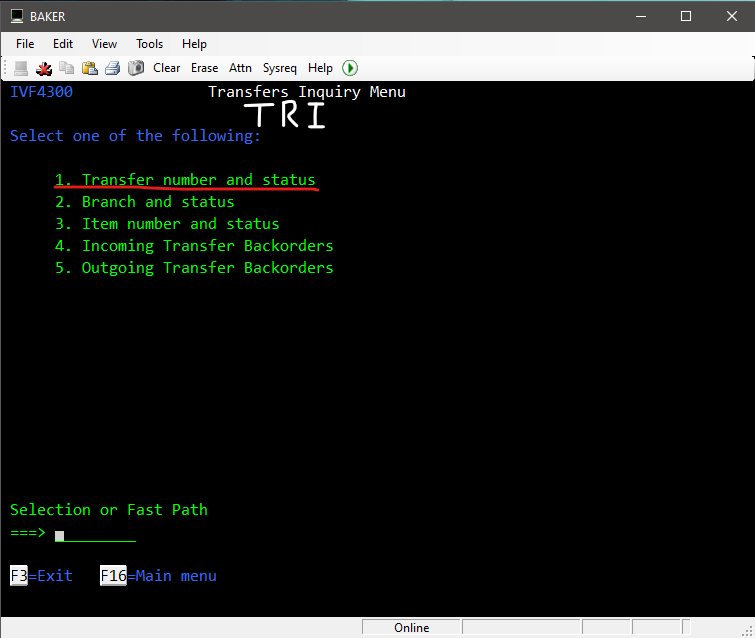This screenshot has width=755, height=638.
Task: Click the red disconnect session icon
Action: pyautogui.click(x=44, y=68)
